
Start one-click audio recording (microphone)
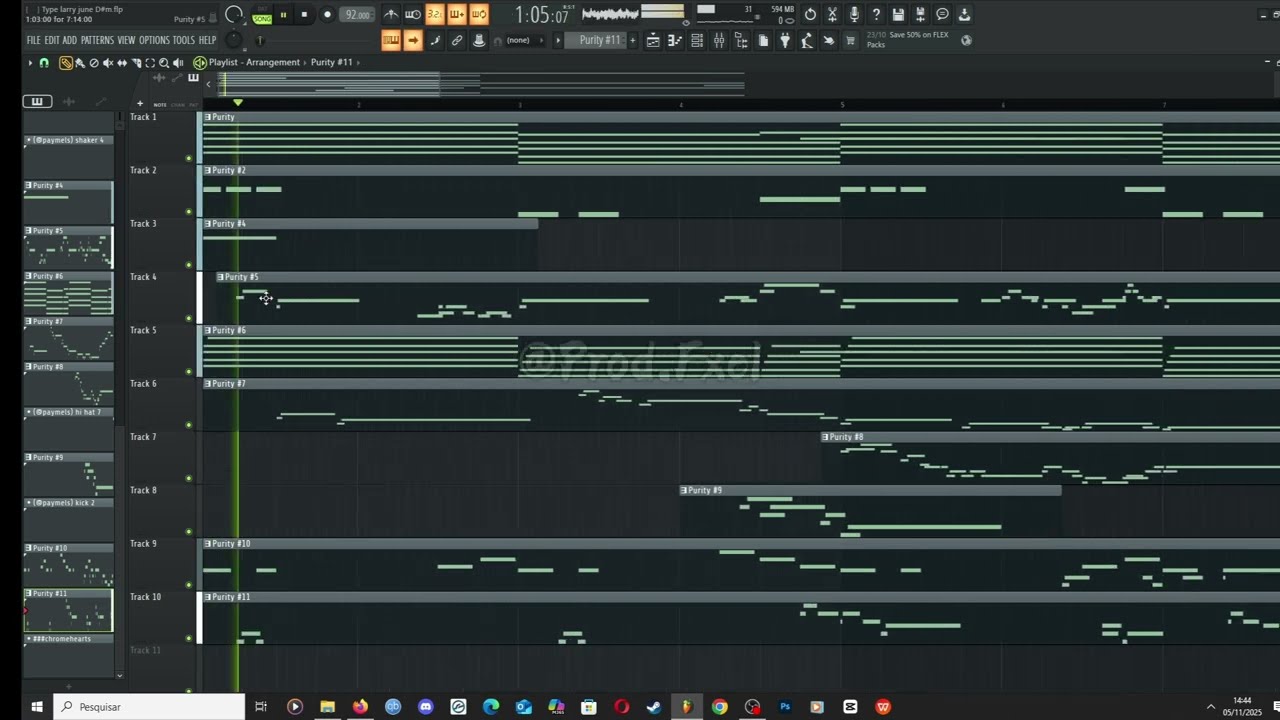coord(854,15)
